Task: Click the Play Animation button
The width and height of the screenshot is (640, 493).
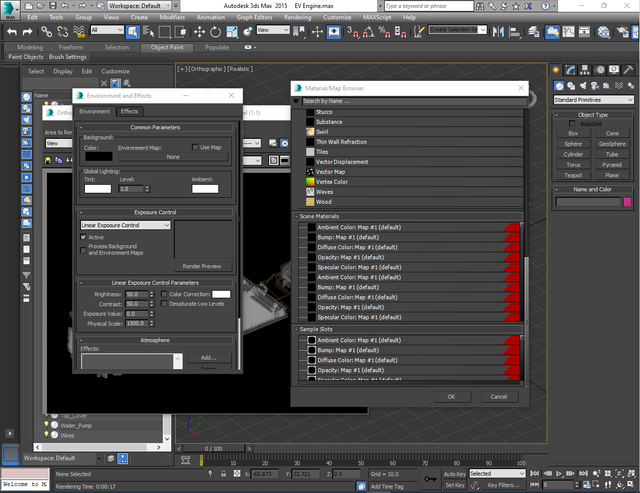Action: click(559, 473)
